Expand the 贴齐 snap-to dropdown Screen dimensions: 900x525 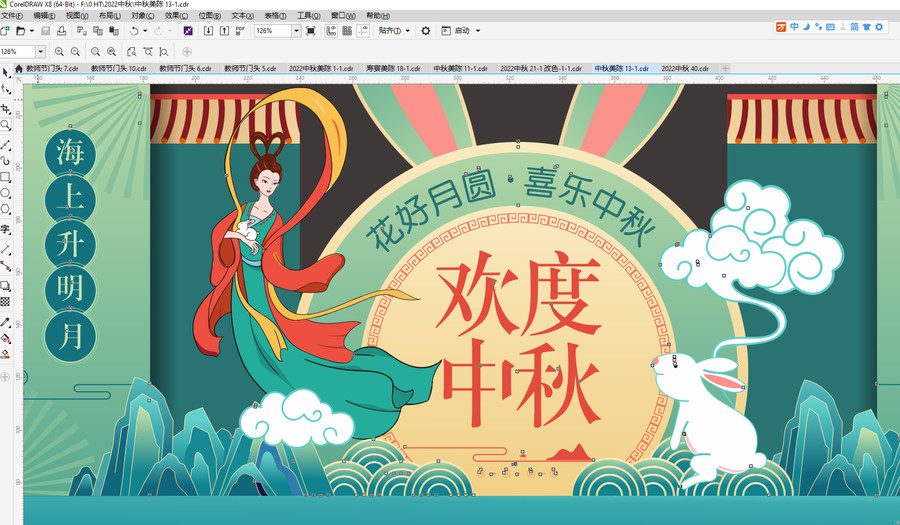click(x=408, y=30)
